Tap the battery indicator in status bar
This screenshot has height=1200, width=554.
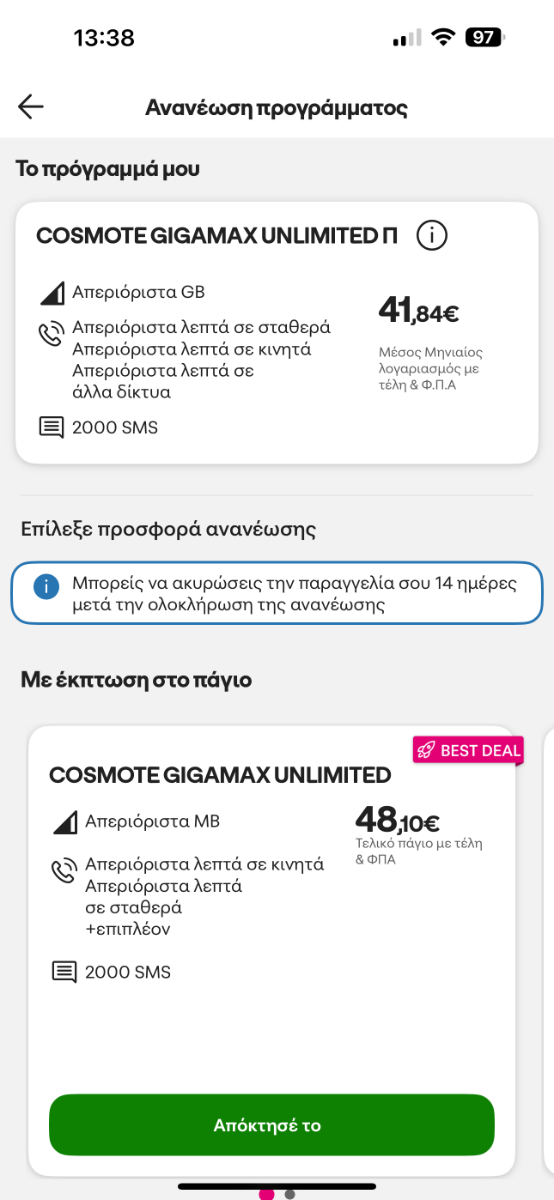[485, 37]
